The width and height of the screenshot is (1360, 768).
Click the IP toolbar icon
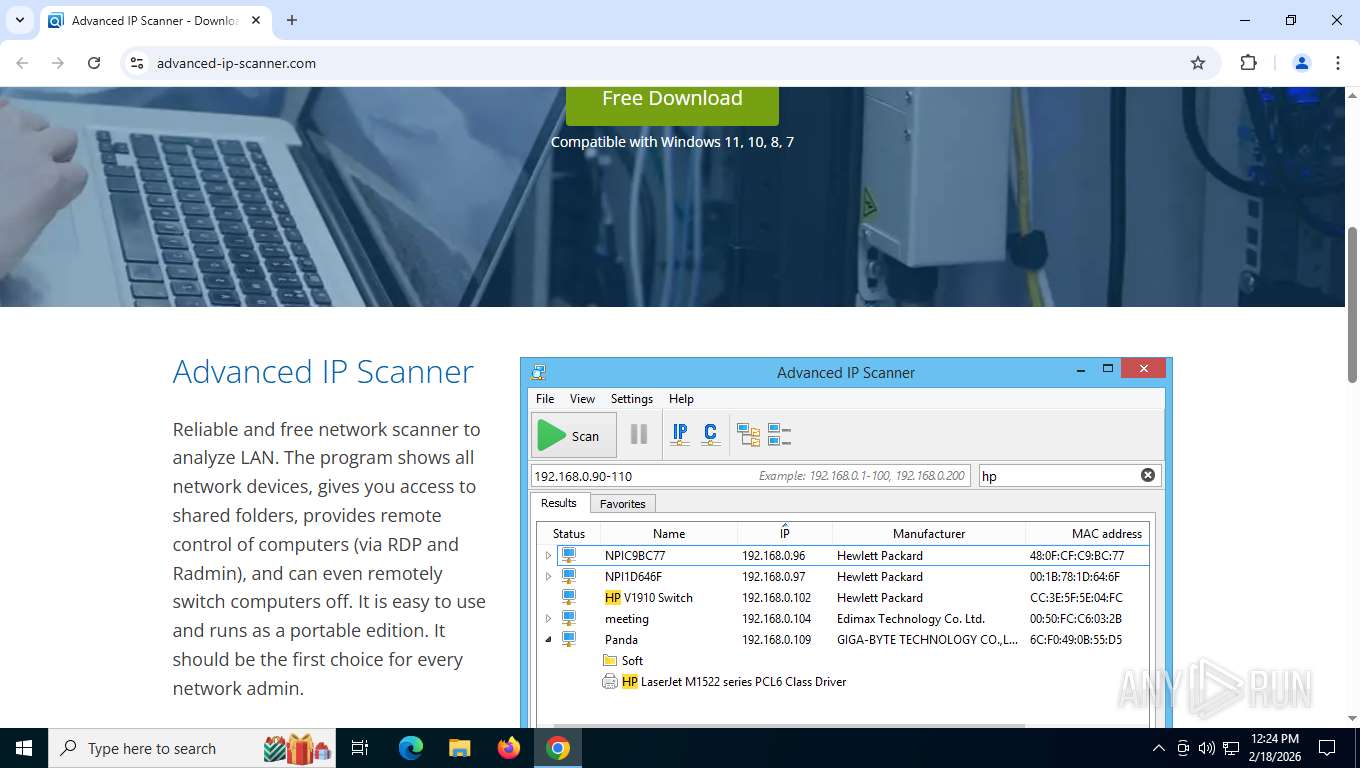point(680,434)
